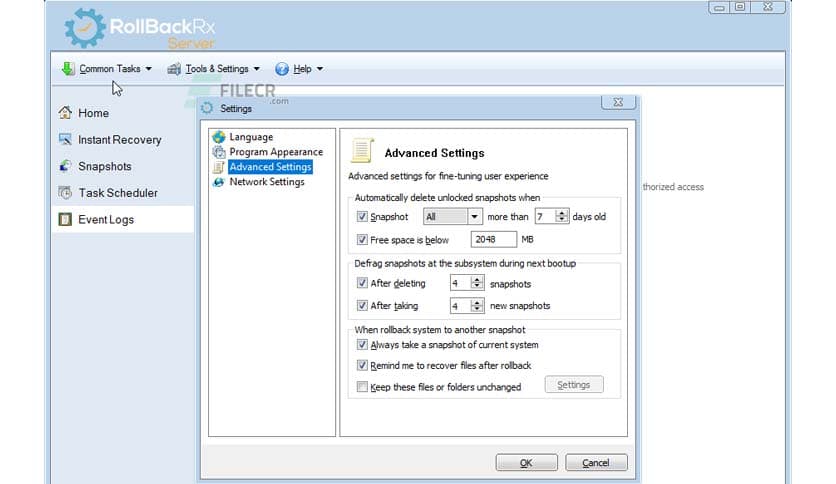Go to Home in the sidebar
836x484 pixels.
93,113
